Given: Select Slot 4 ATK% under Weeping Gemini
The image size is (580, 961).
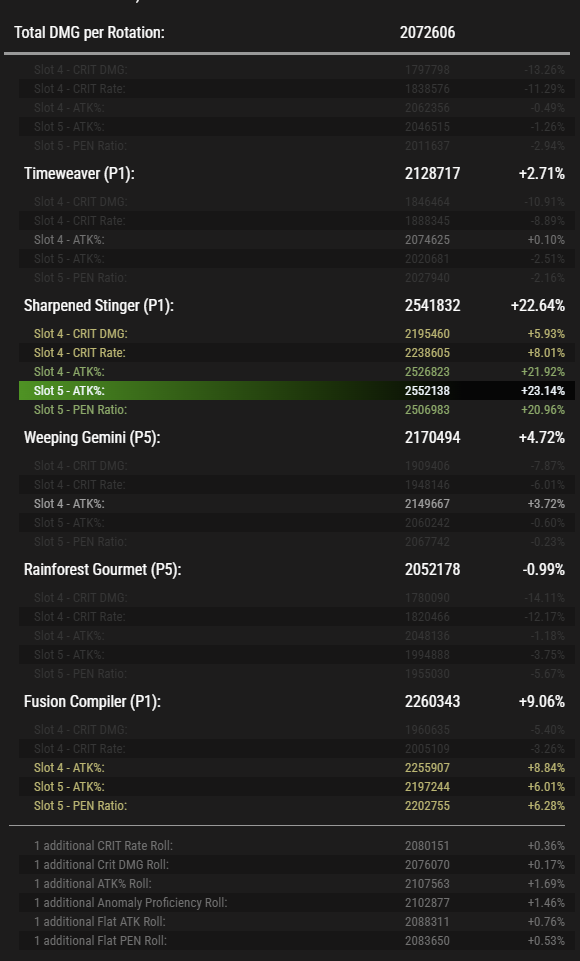Looking at the screenshot, I should pyautogui.click(x=297, y=504).
